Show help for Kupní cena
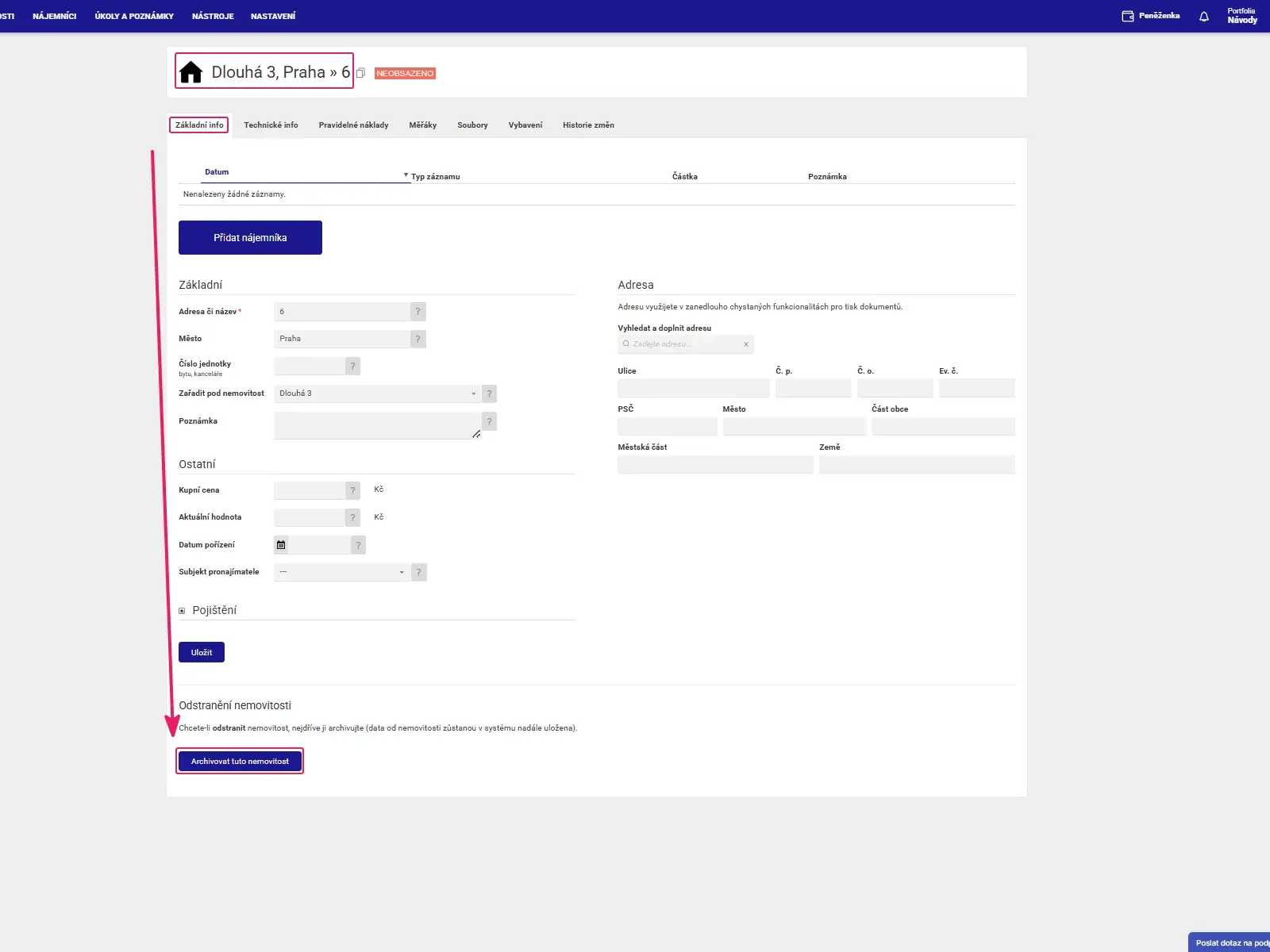This screenshot has height=952, width=1270. point(353,490)
